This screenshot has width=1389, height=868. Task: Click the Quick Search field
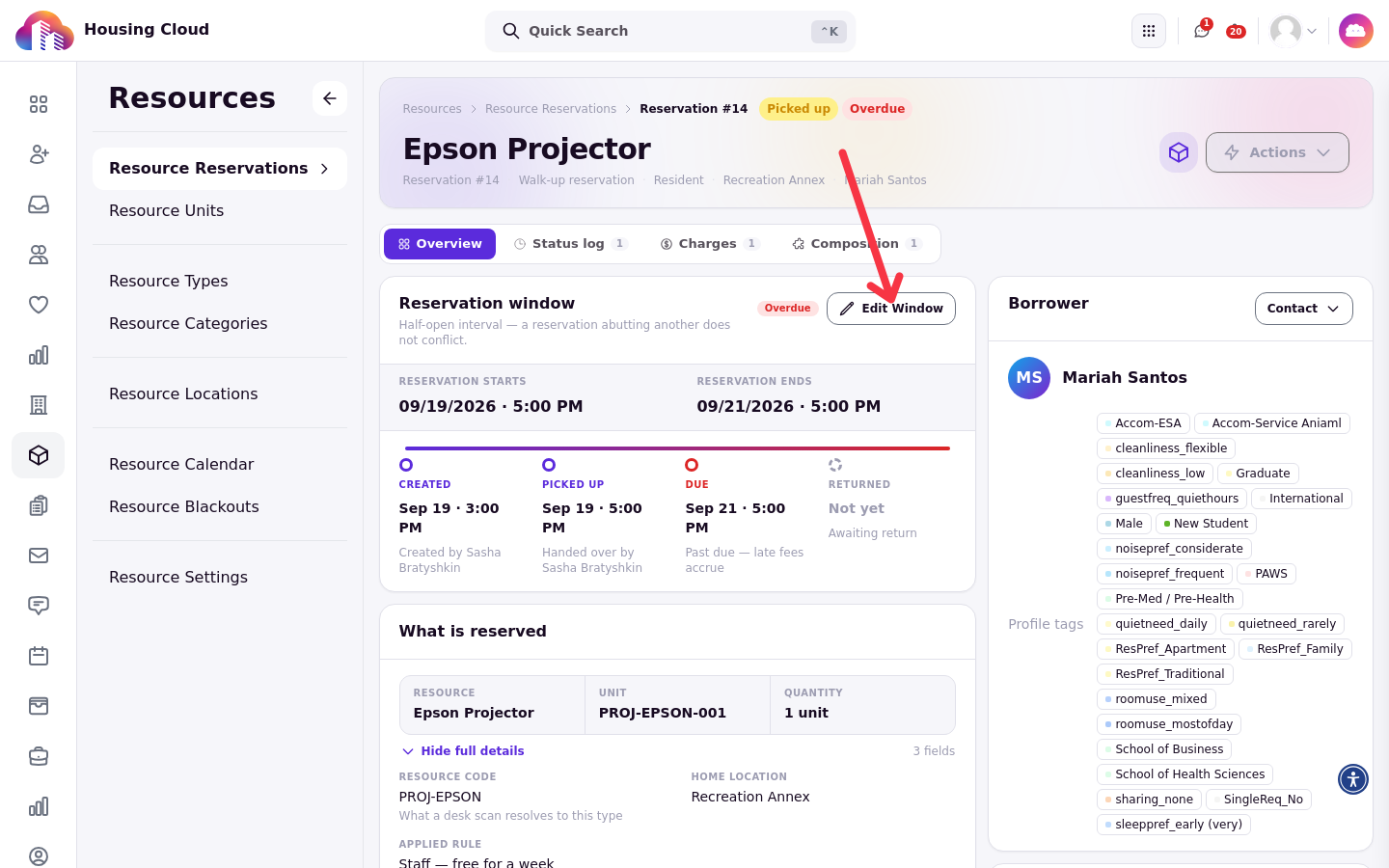[670, 31]
